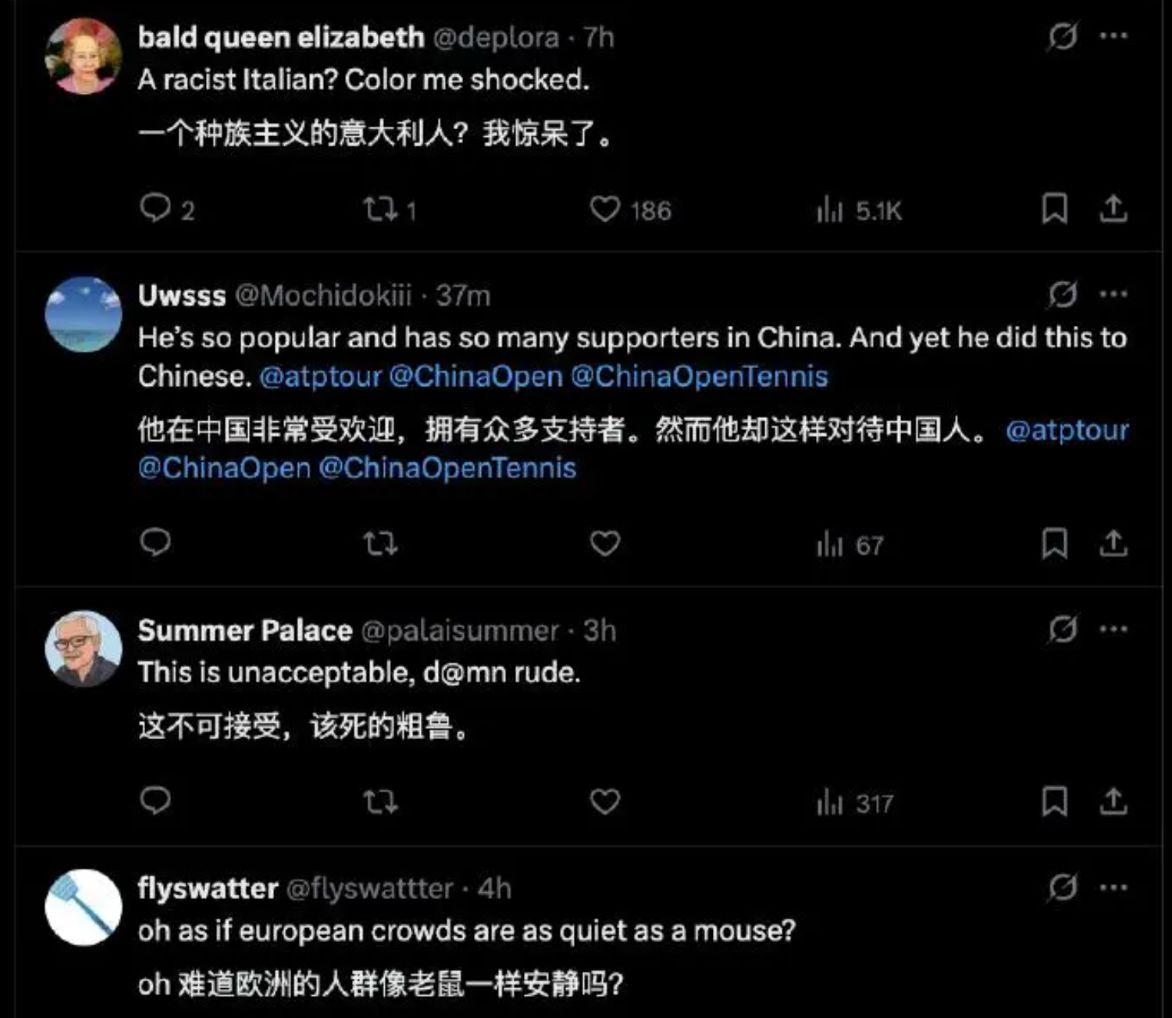Like bald queen elizabeth's tweet
The width and height of the screenshot is (1172, 1018).
pos(605,210)
